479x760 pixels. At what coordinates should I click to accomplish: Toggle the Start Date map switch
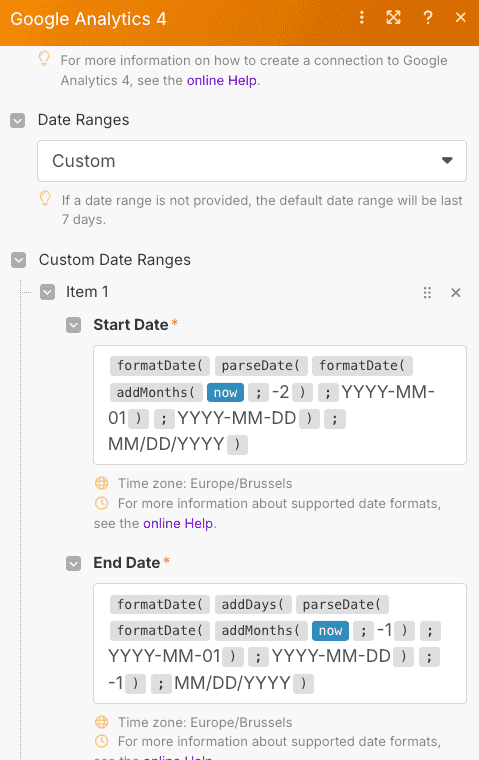(74, 325)
